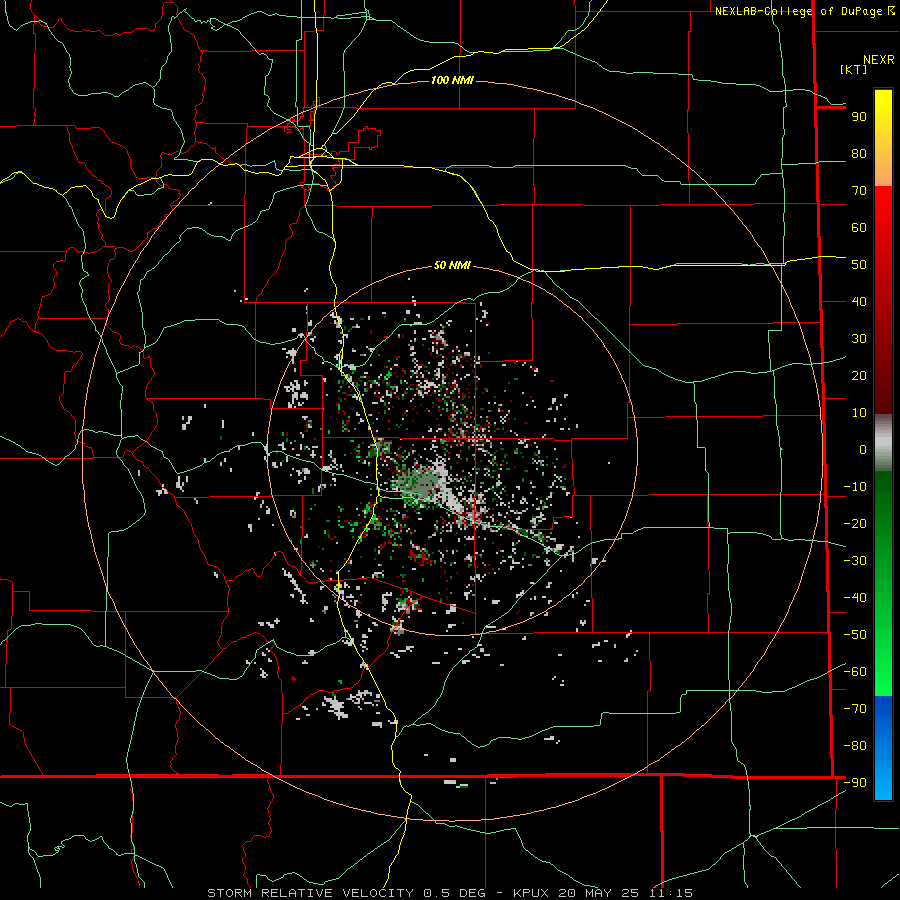Click the 0.5 DEG elevation angle text
This screenshot has height=900, width=900.
pos(455,893)
